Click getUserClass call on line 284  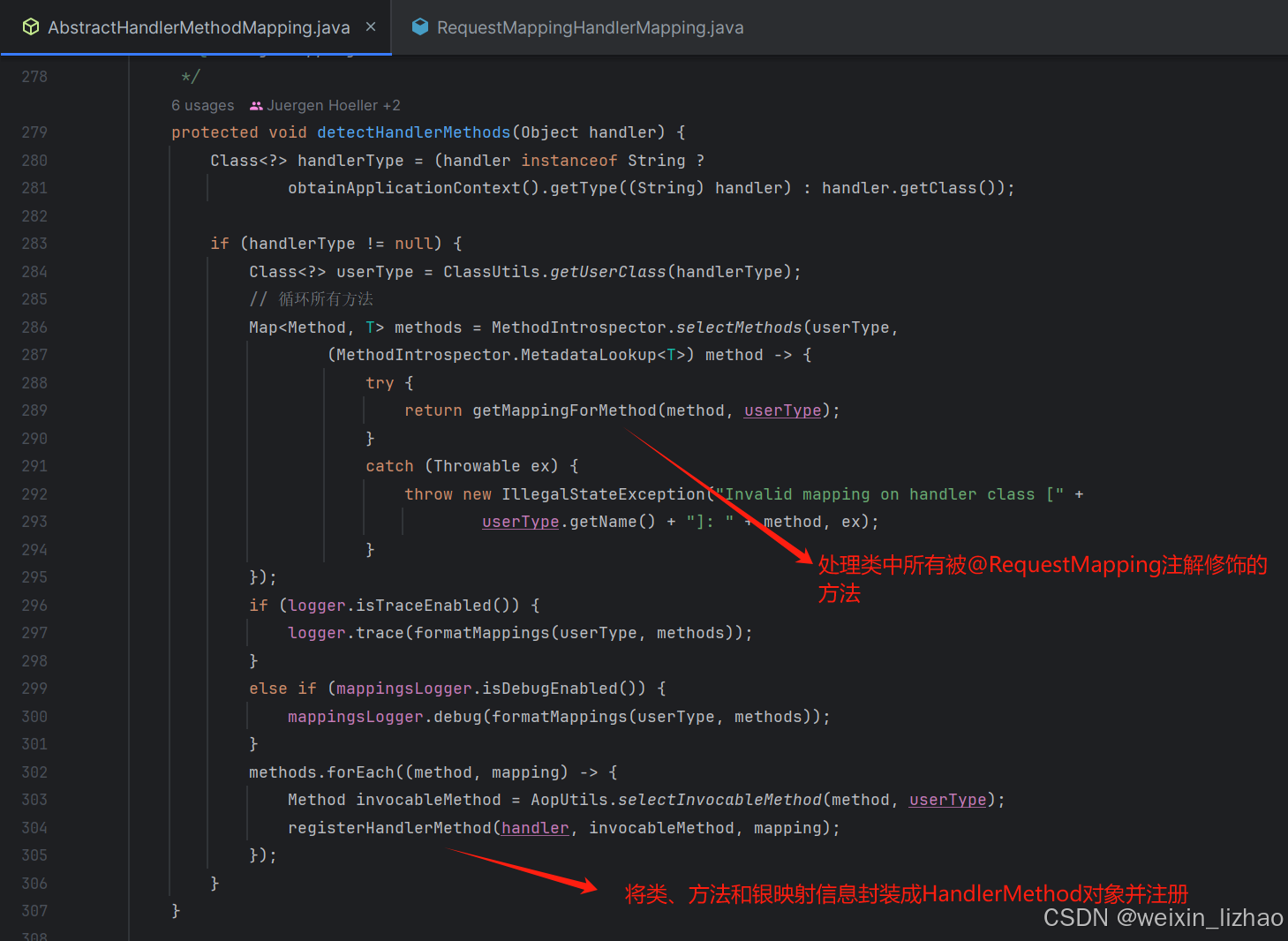(607, 272)
